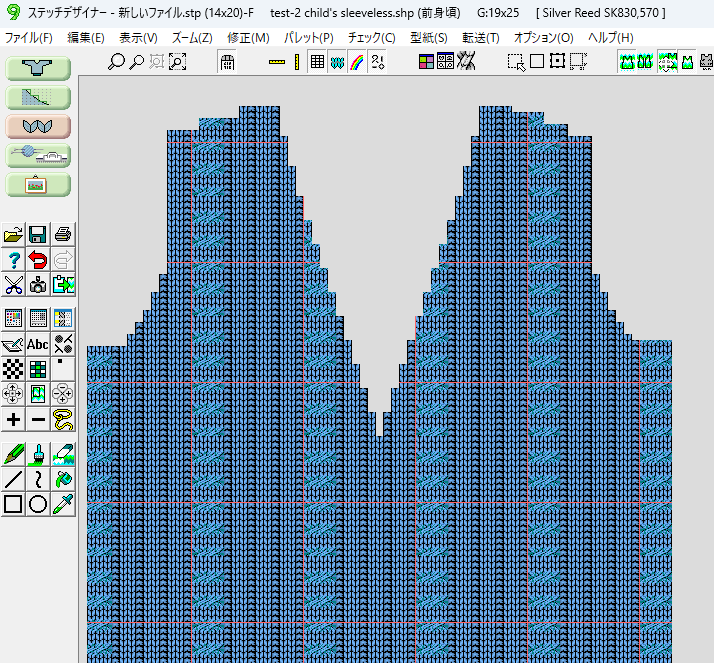Image resolution: width=714 pixels, height=663 pixels.
Task: Expand the ズーム(Z) menu
Action: pyautogui.click(x=191, y=37)
